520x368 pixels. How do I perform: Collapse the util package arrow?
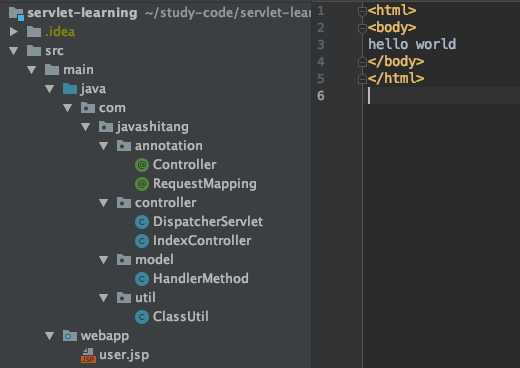[104, 298]
